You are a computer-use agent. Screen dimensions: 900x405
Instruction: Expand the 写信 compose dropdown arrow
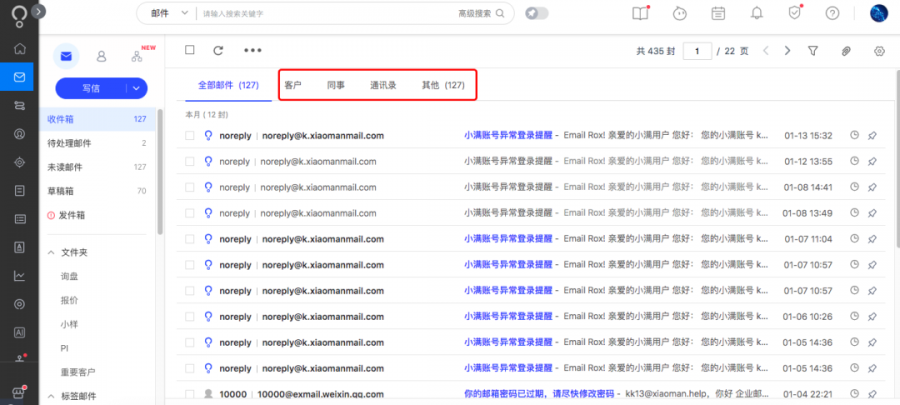pos(137,88)
